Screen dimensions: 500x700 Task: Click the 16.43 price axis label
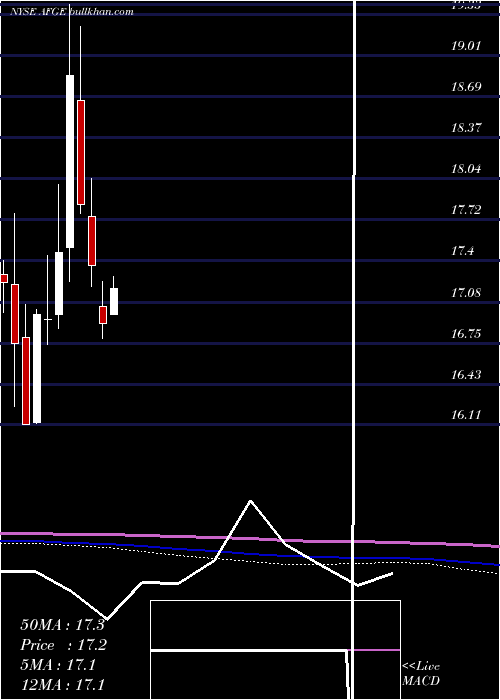(x=466, y=374)
